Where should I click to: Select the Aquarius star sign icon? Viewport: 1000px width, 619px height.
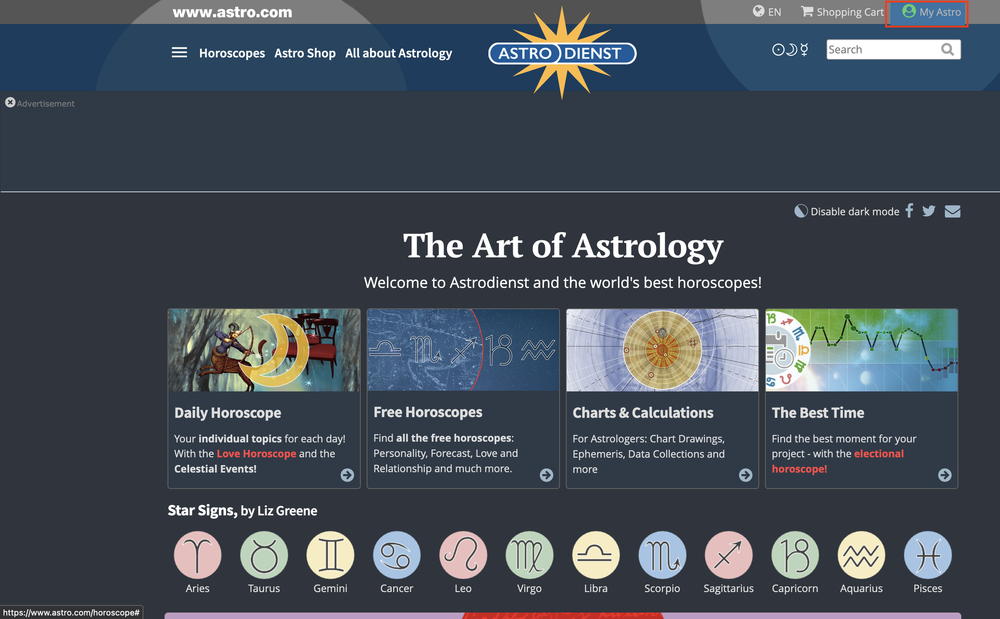pos(861,555)
